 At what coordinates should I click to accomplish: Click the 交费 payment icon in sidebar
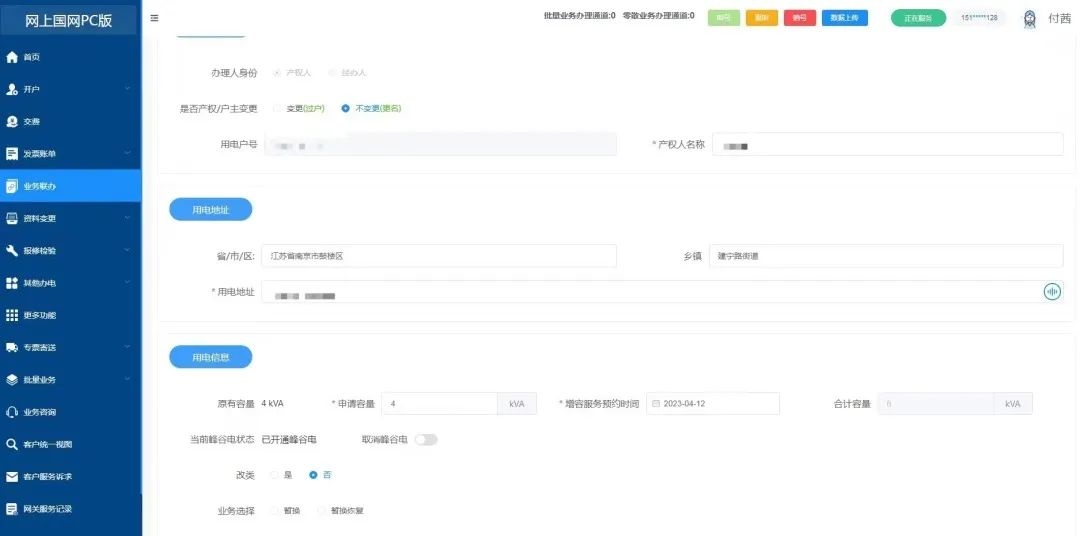pos(12,121)
